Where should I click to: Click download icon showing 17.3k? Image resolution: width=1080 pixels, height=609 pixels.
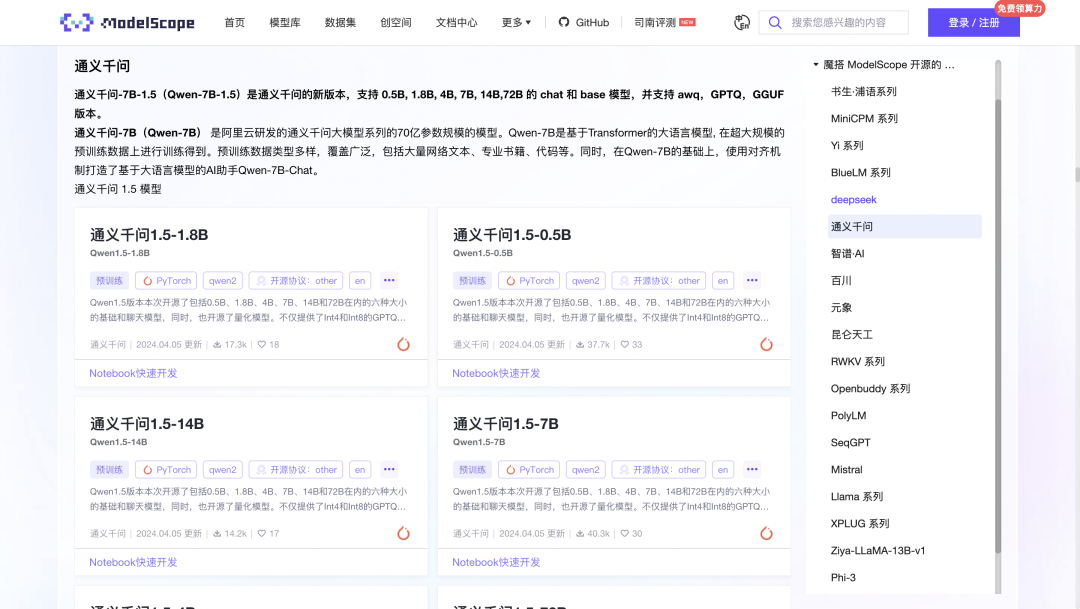click(x=217, y=344)
